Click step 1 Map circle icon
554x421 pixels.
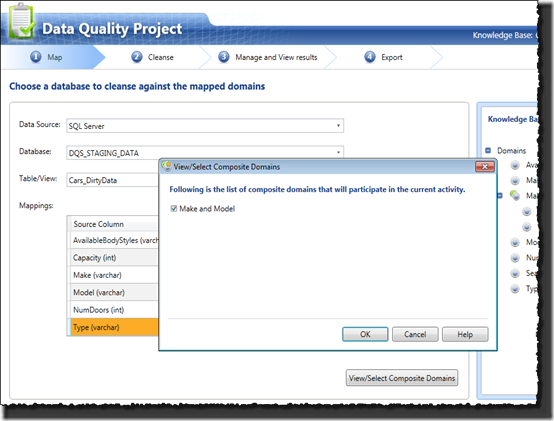(36, 57)
